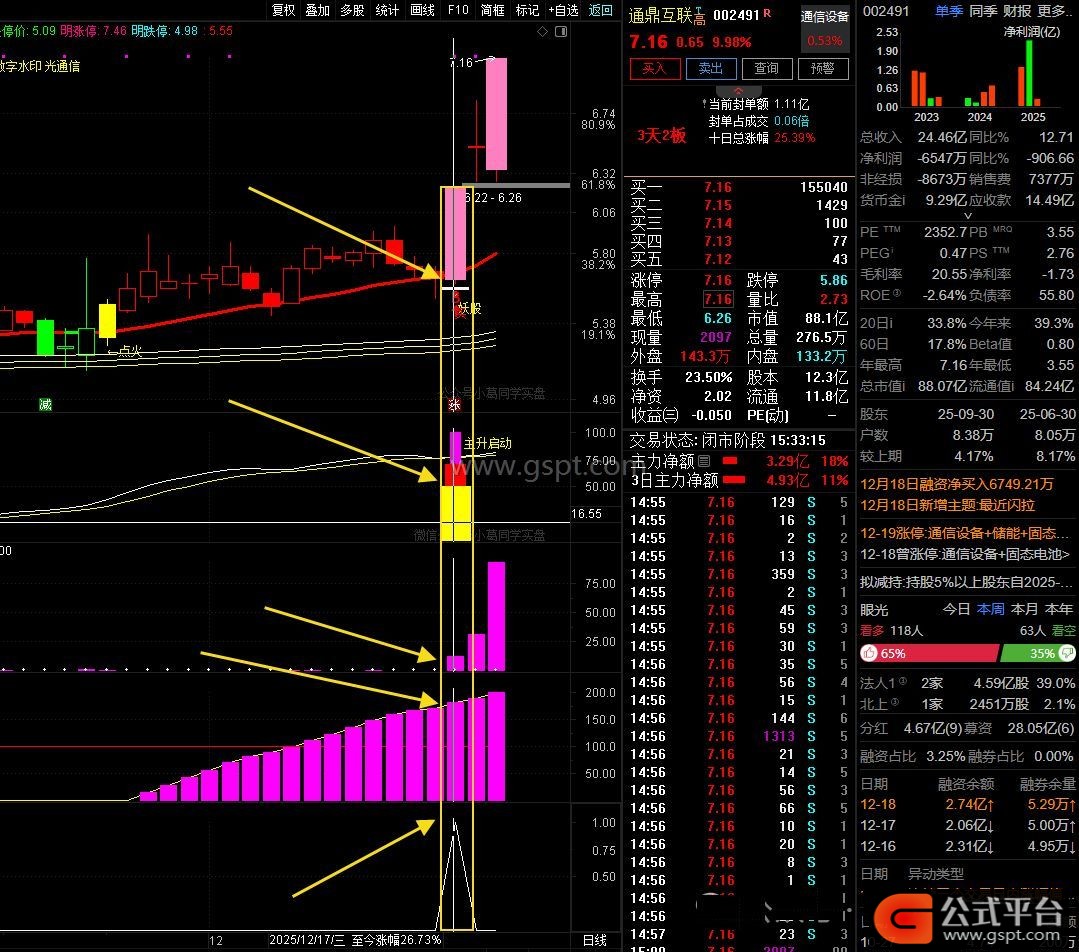Screen dimensions: 1079x952
Task: Click the 减 marker on the chart
Action: click(45, 404)
